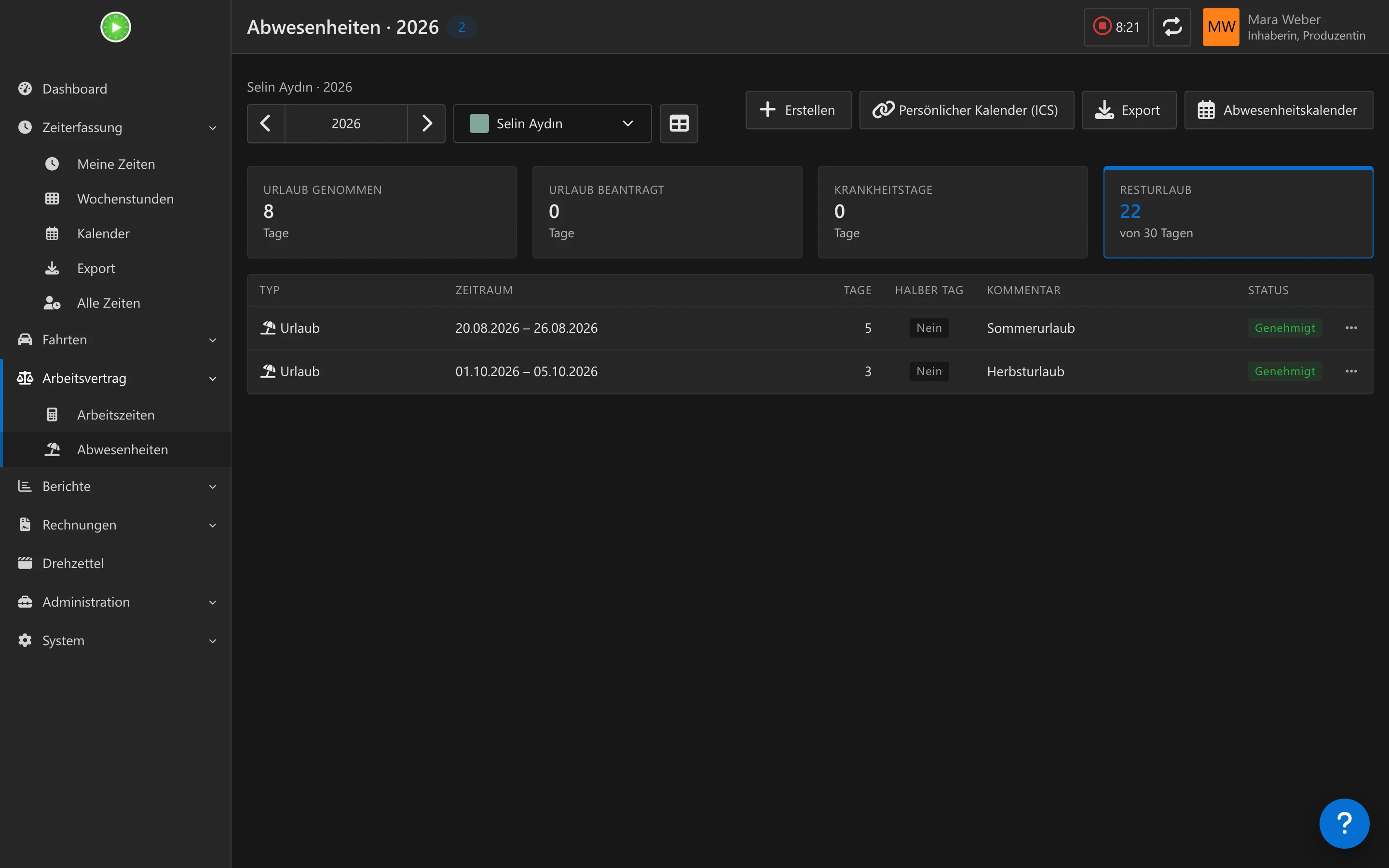Click Genehmigt status in Sommerurlaub row
Screen dimensions: 1389x868
point(1285,328)
